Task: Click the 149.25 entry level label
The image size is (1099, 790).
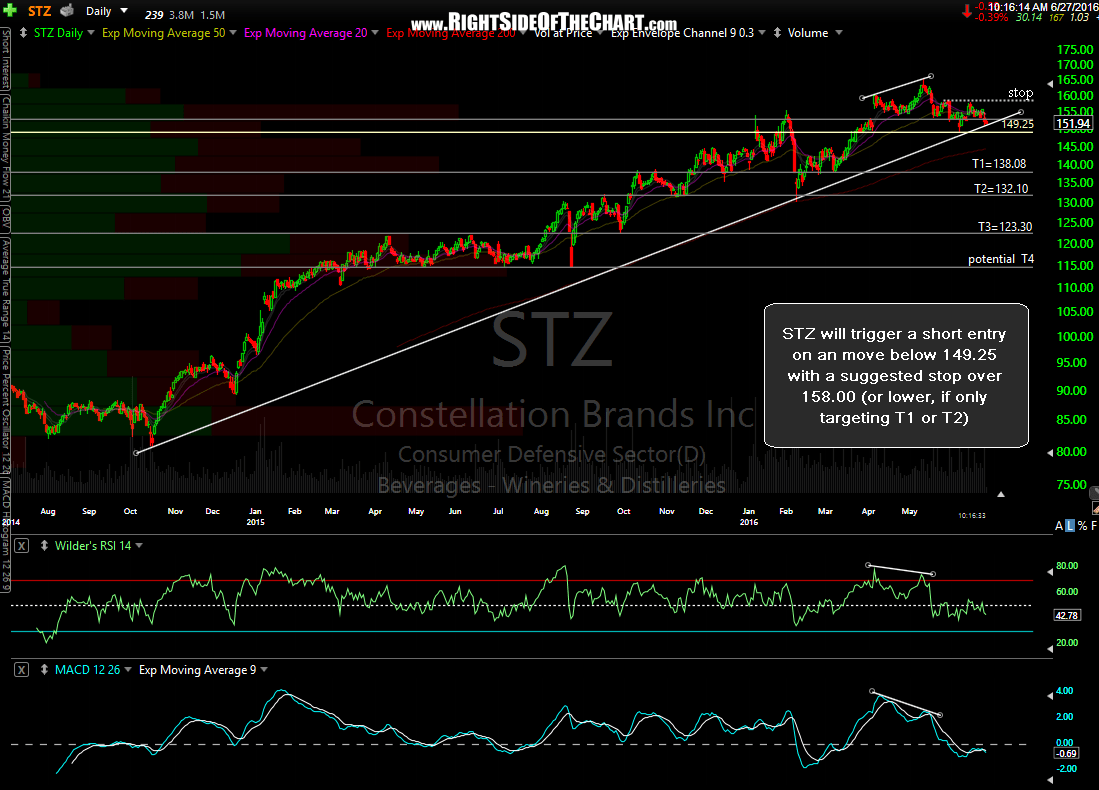Action: [1017, 124]
